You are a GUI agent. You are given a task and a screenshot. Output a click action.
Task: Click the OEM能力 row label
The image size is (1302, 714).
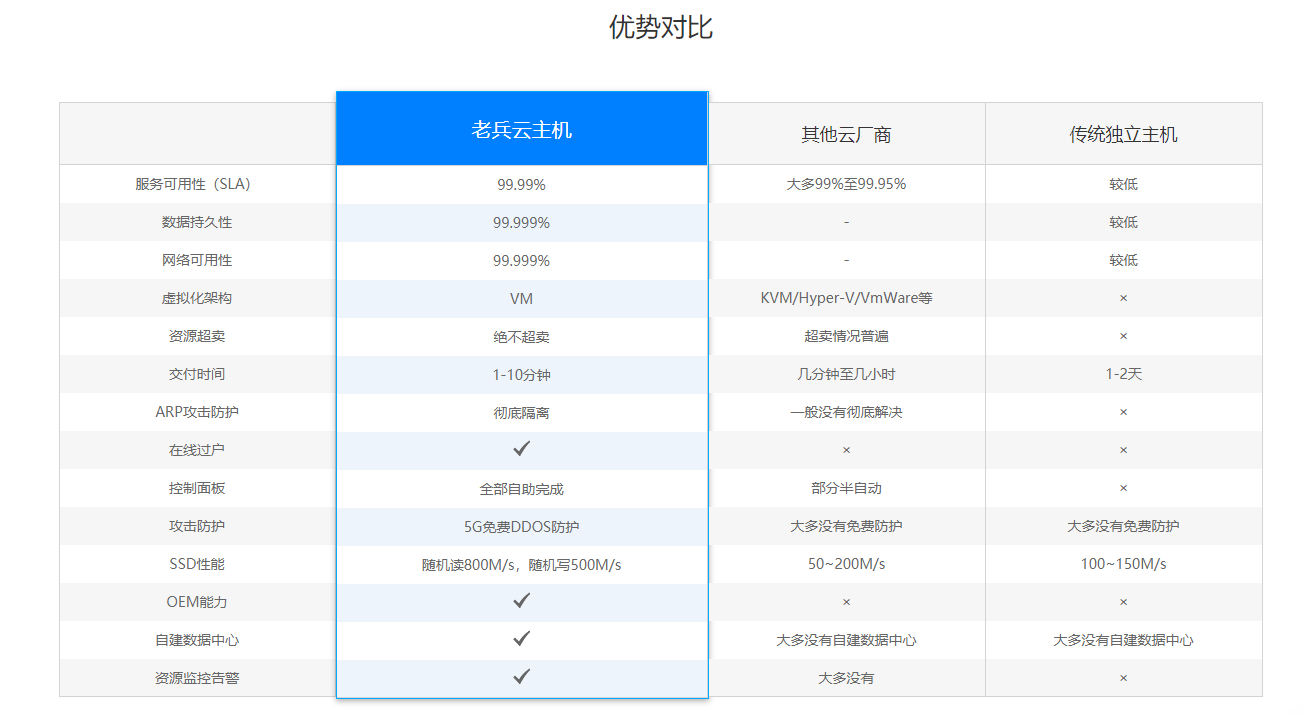(x=197, y=602)
